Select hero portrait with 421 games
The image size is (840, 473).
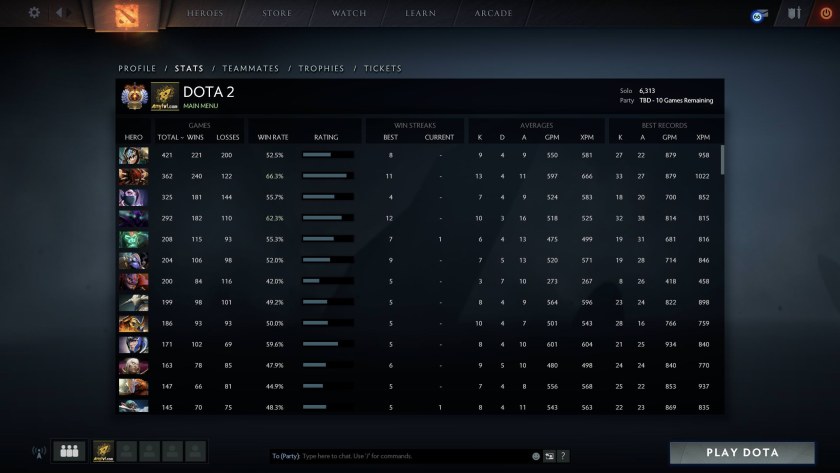133,155
